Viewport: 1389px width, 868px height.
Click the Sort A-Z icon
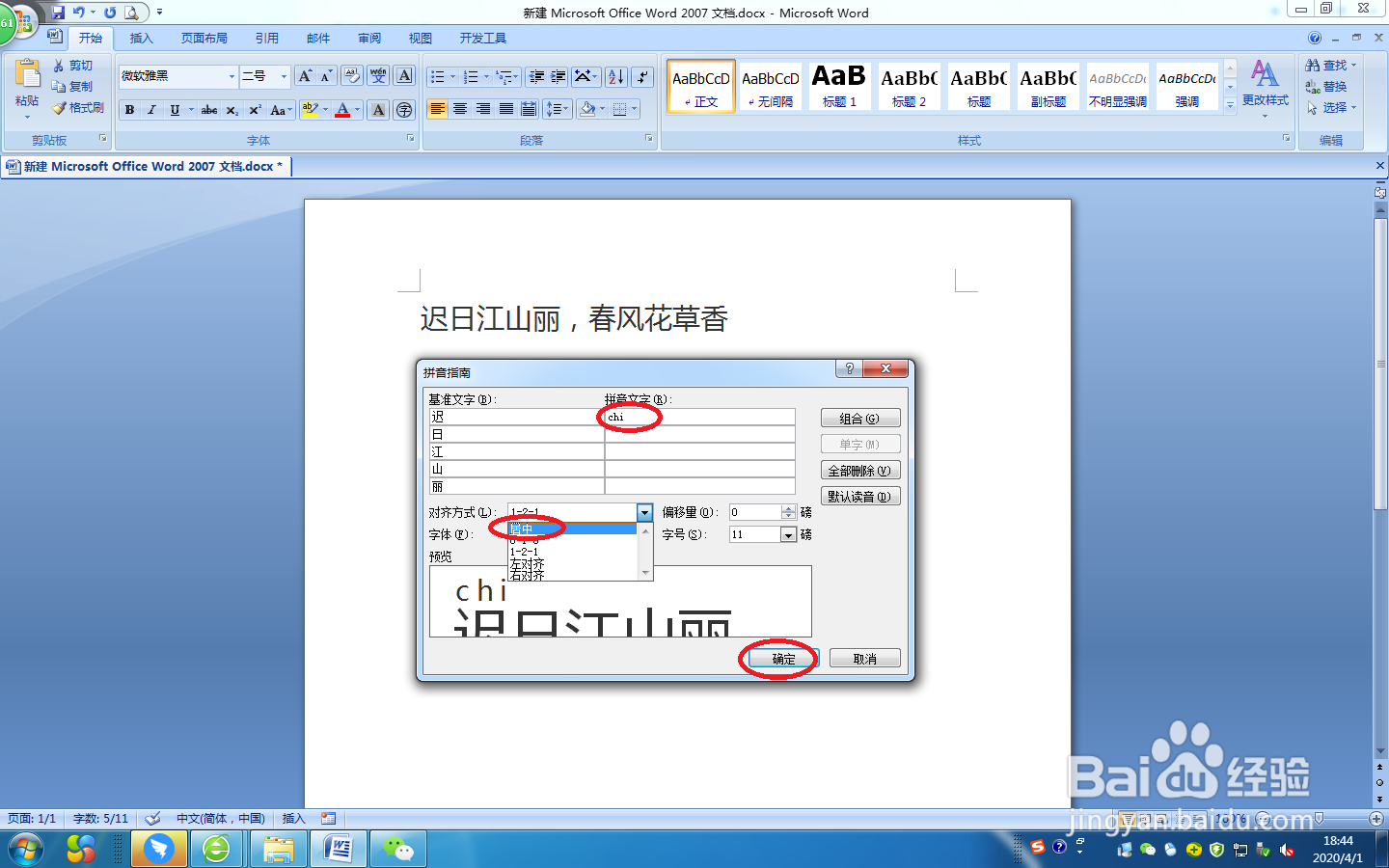(616, 76)
